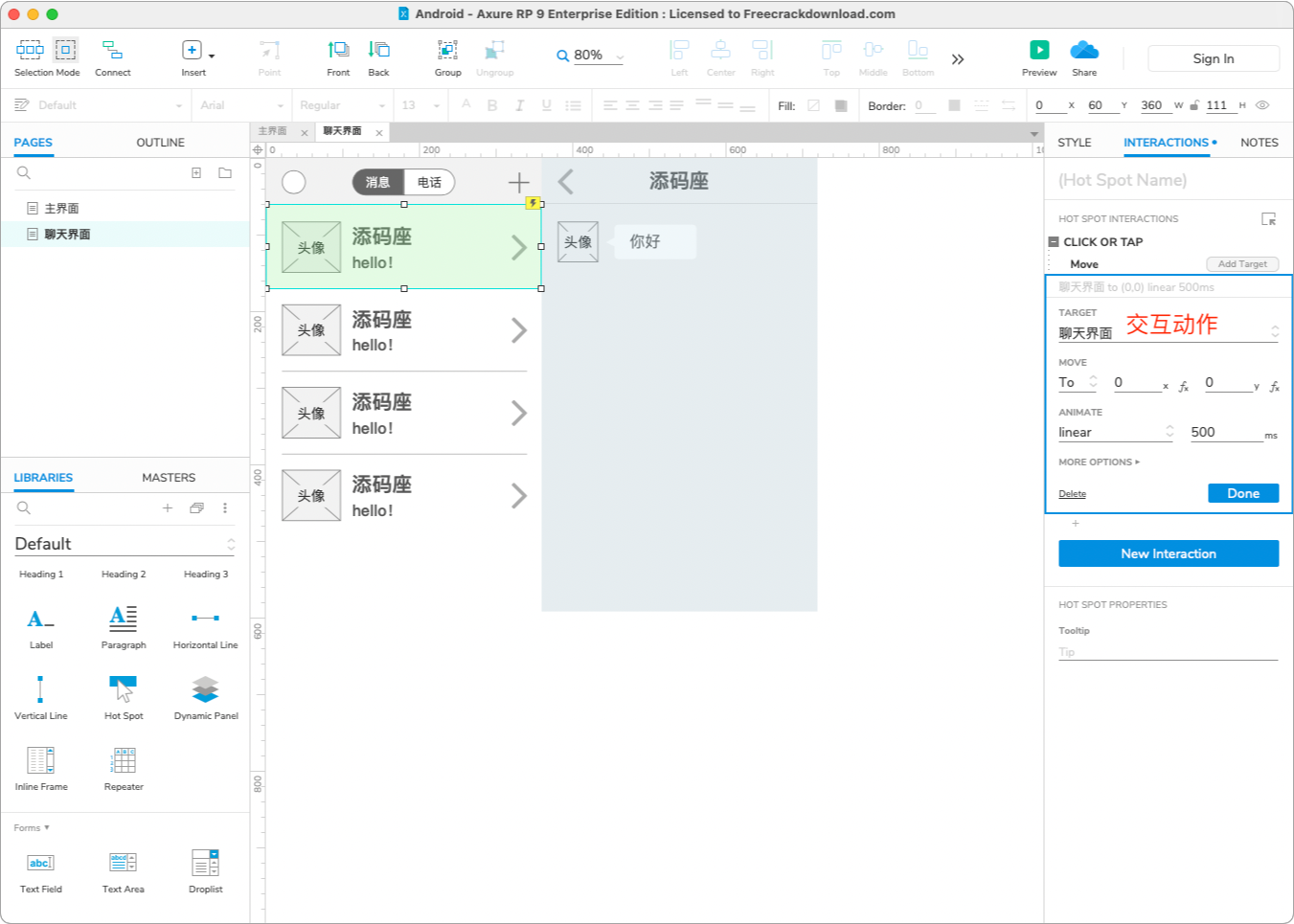Open the border color swatch
This screenshot has width=1294, height=924.
click(954, 105)
